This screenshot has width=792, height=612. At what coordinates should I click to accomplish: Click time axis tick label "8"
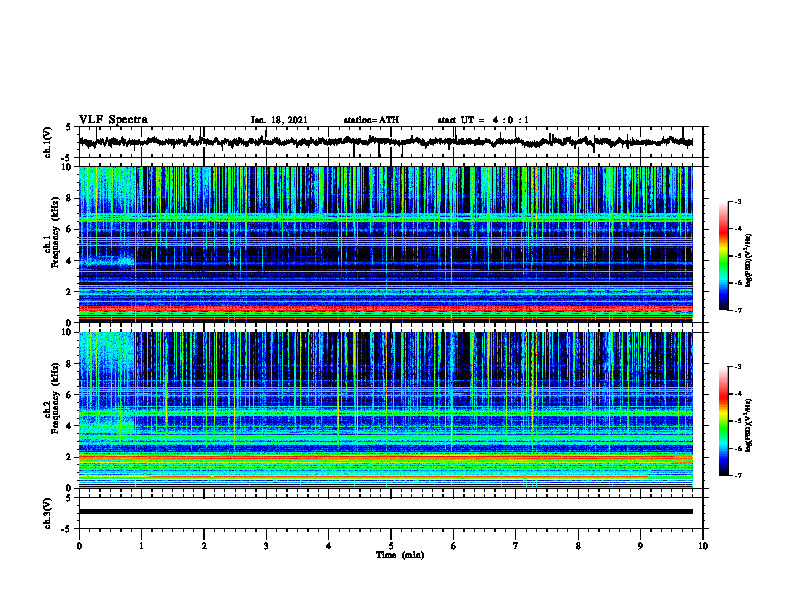tap(578, 546)
